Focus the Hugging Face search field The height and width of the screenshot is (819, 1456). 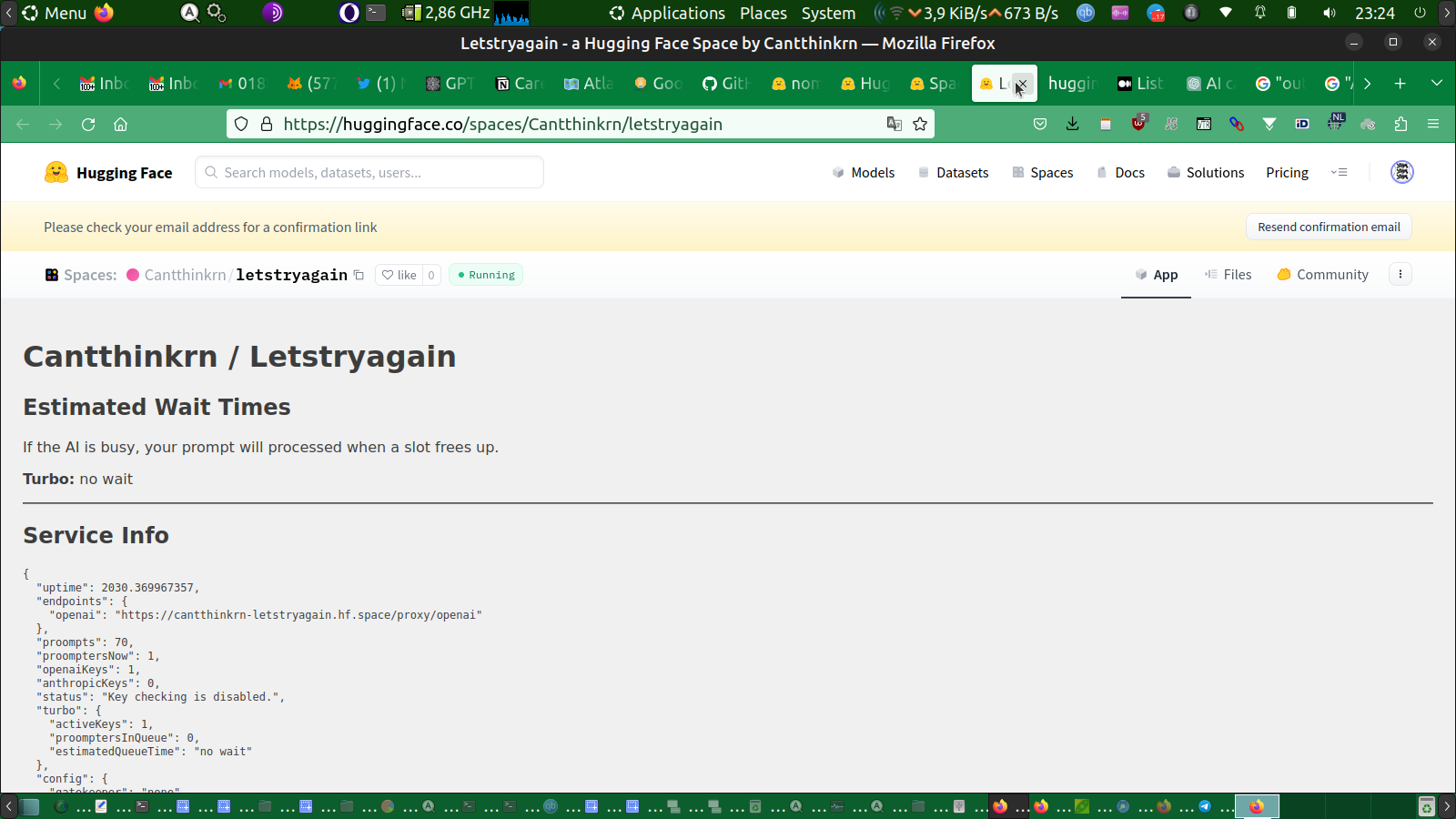369,172
